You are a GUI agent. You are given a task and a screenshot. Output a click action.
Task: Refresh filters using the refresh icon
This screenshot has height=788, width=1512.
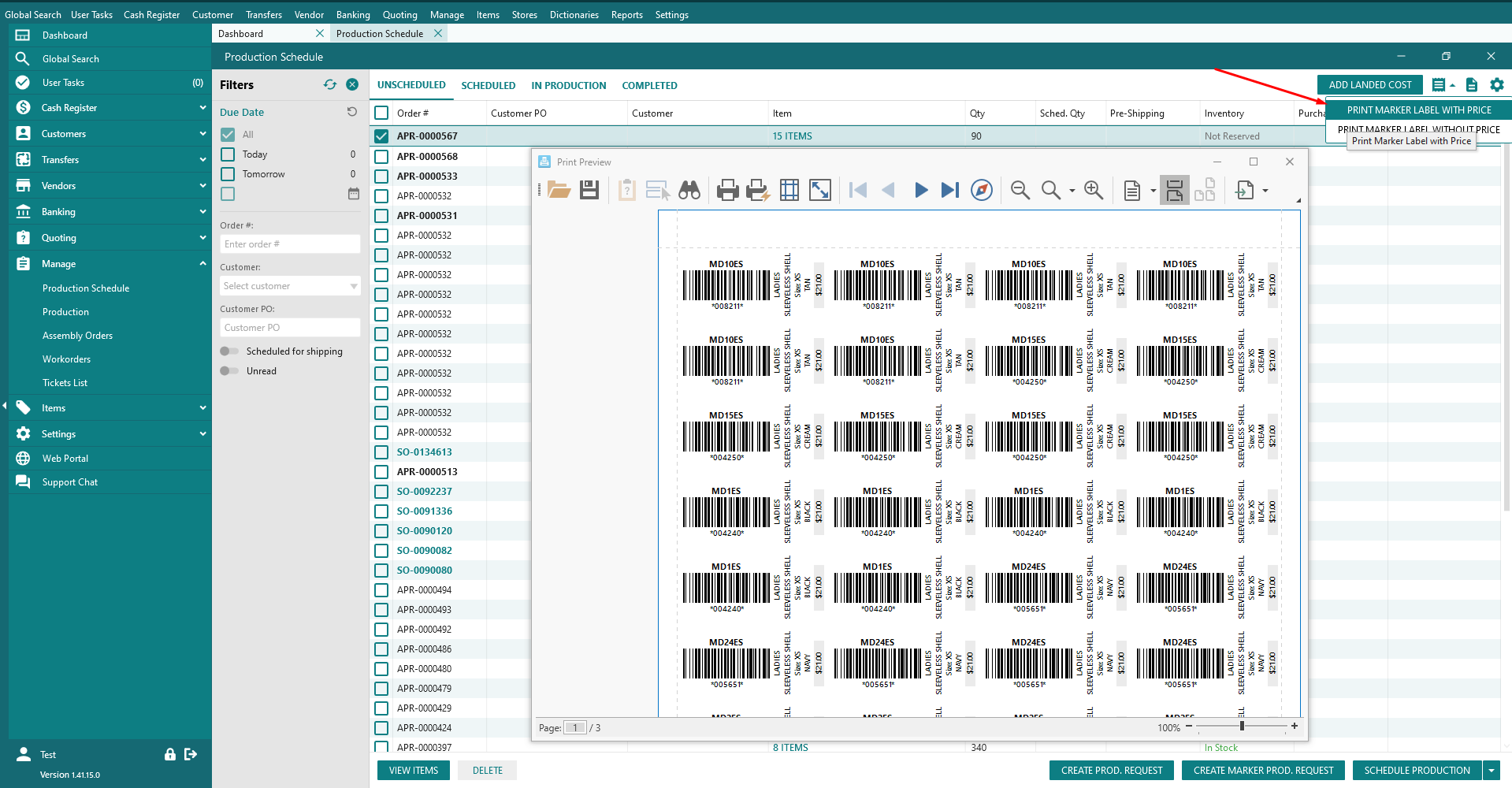pos(330,84)
